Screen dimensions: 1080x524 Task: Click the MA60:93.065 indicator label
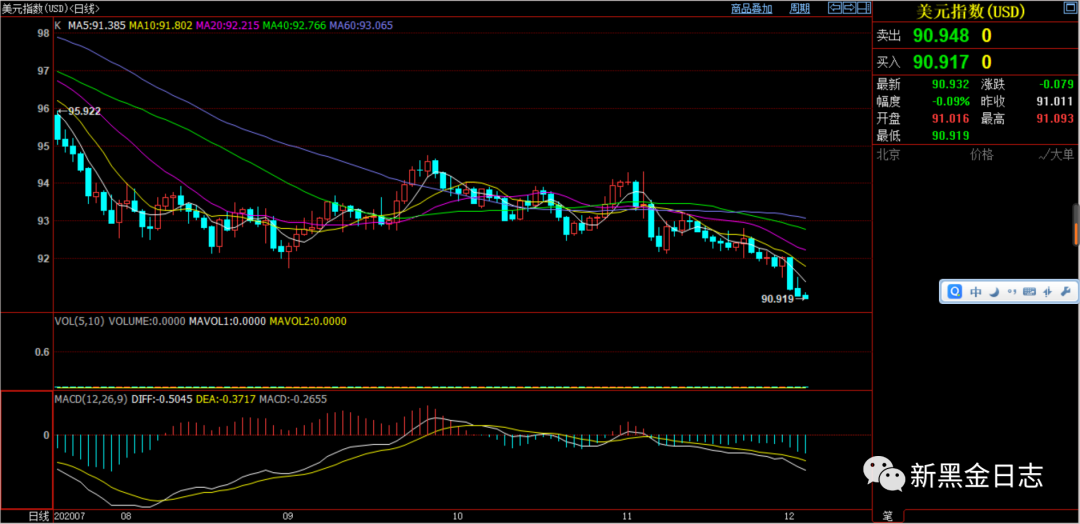362,25
